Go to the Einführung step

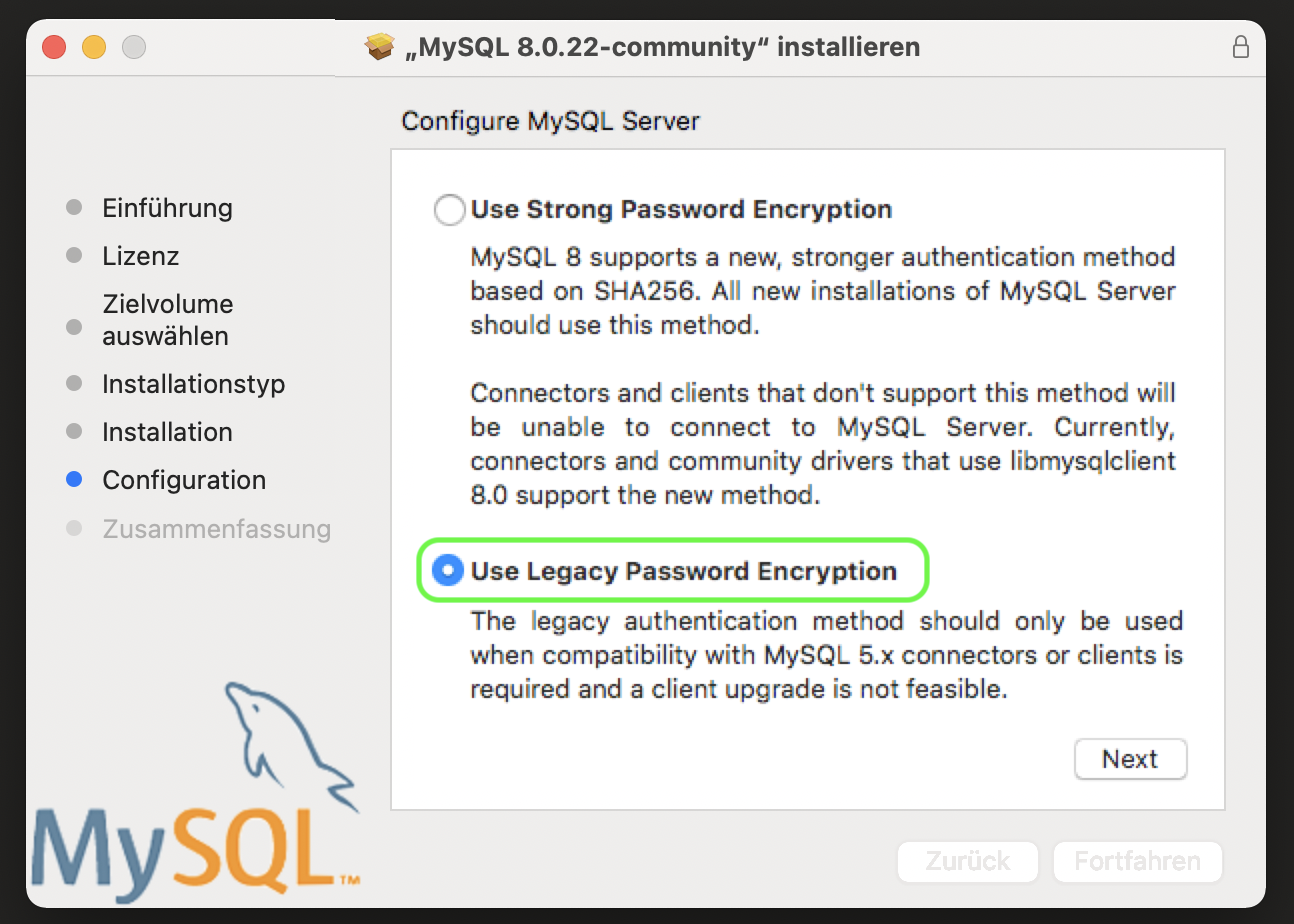(x=167, y=208)
